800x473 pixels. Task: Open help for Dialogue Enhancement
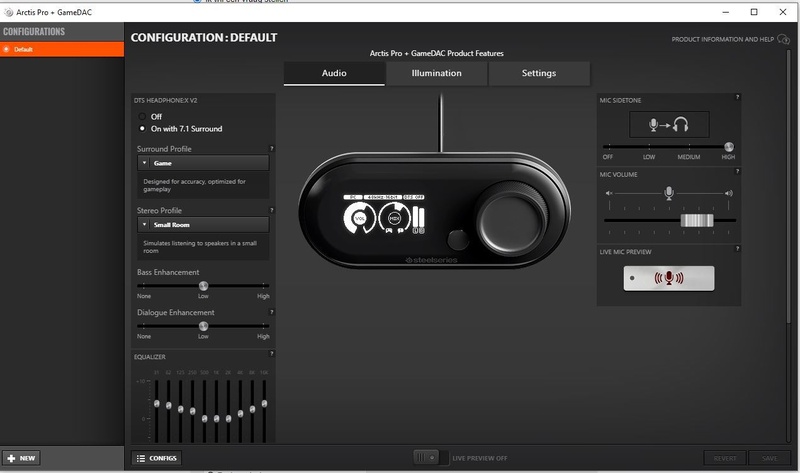coord(271,312)
